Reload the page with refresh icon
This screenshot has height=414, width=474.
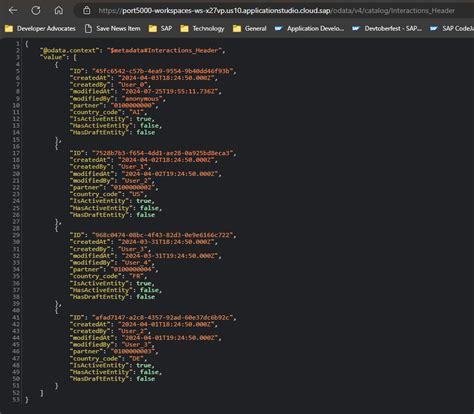coord(36,11)
